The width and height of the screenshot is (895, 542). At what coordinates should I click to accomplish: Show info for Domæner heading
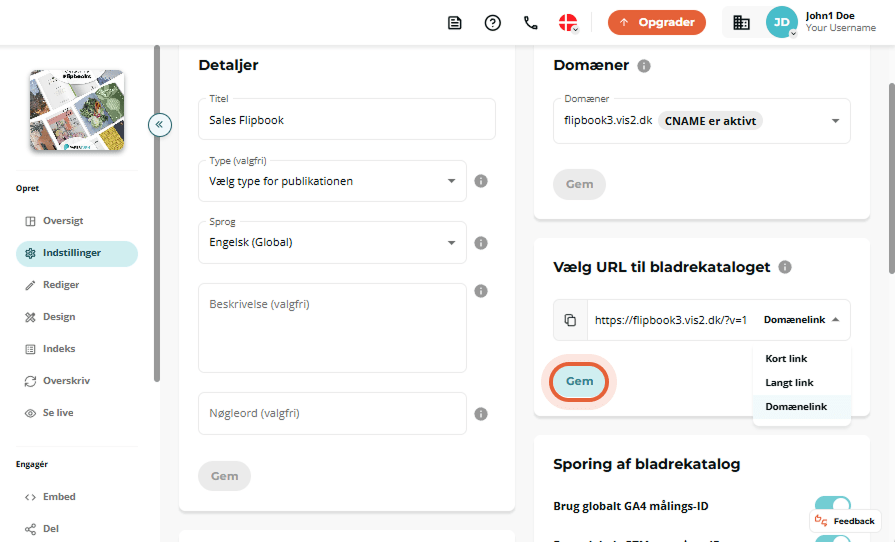[x=644, y=66]
